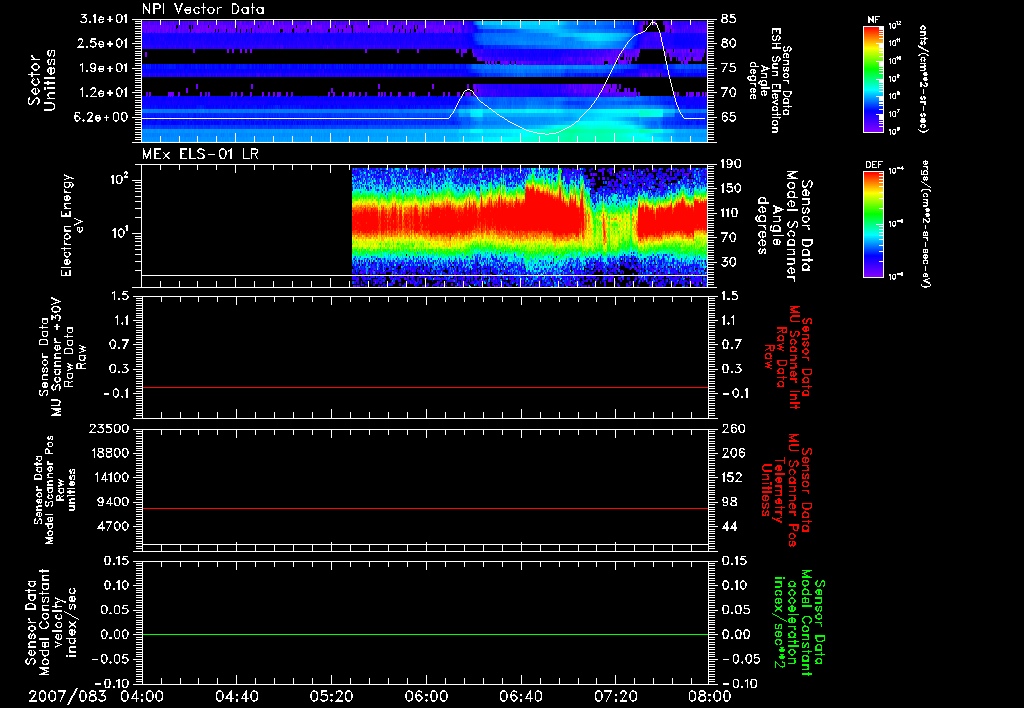Image resolution: width=1024 pixels, height=708 pixels.
Task: Click the green flat line in velocity panel
Action: click(425, 634)
